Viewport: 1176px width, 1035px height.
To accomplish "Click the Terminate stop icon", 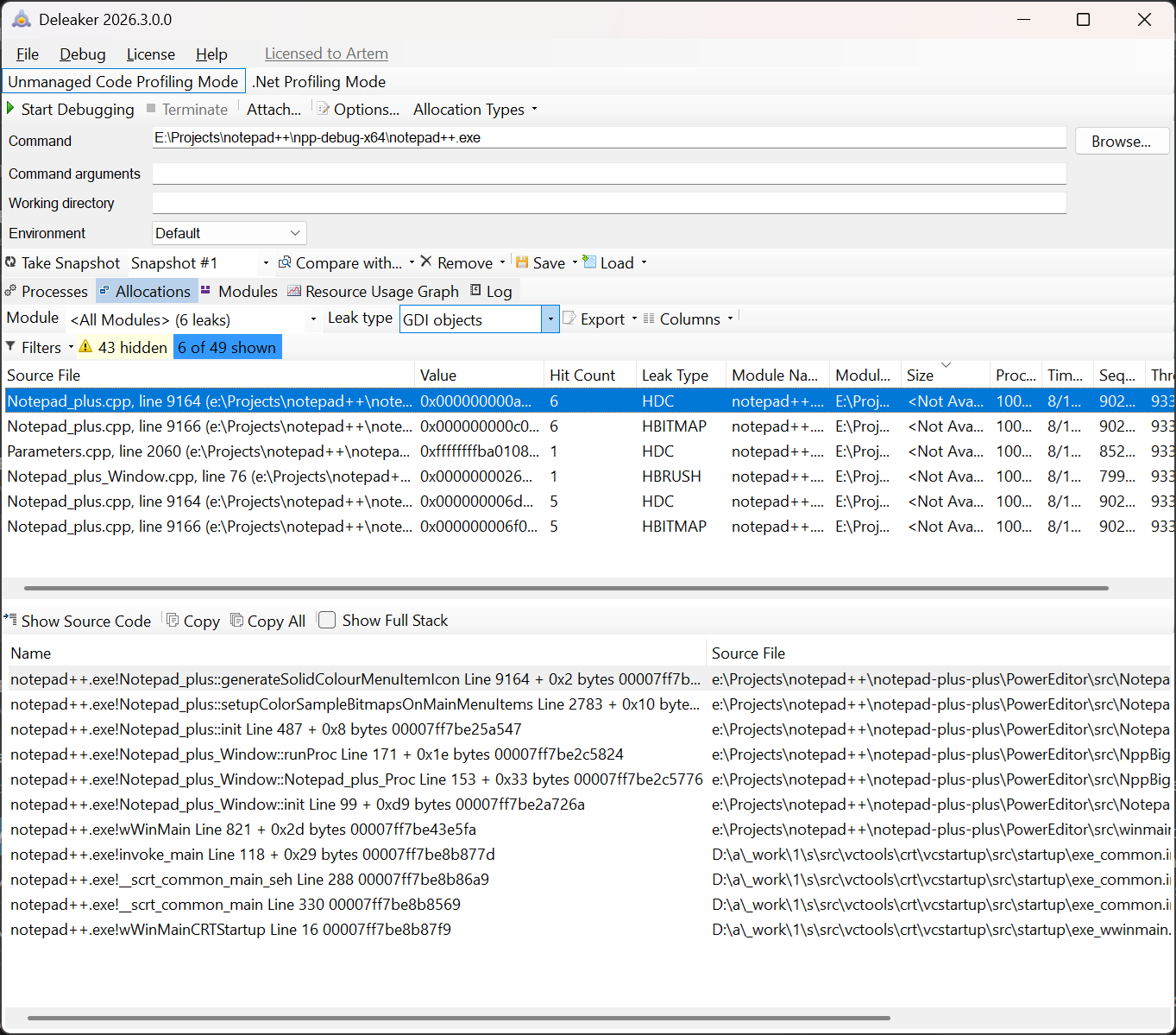I will [151, 109].
